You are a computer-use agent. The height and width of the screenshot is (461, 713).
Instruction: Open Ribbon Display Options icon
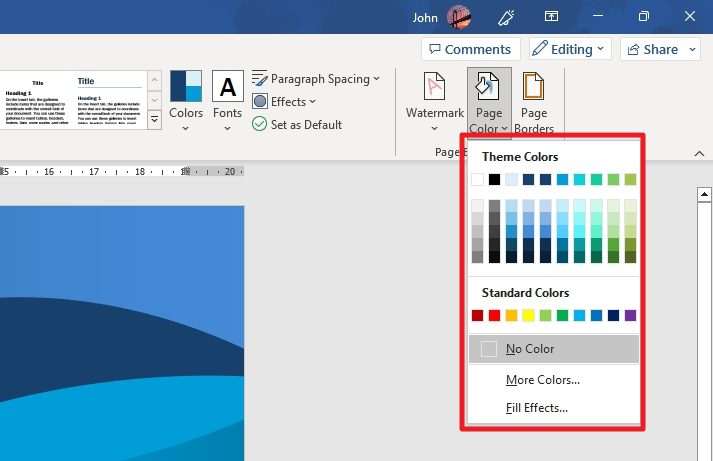pyautogui.click(x=551, y=17)
